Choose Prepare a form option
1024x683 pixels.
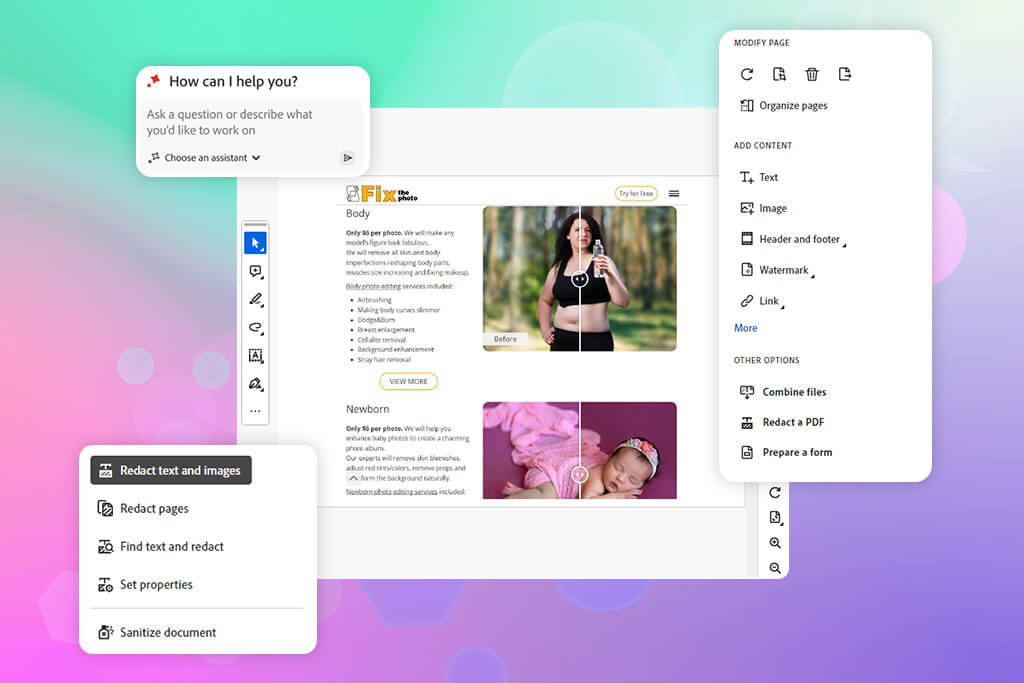click(x=786, y=452)
